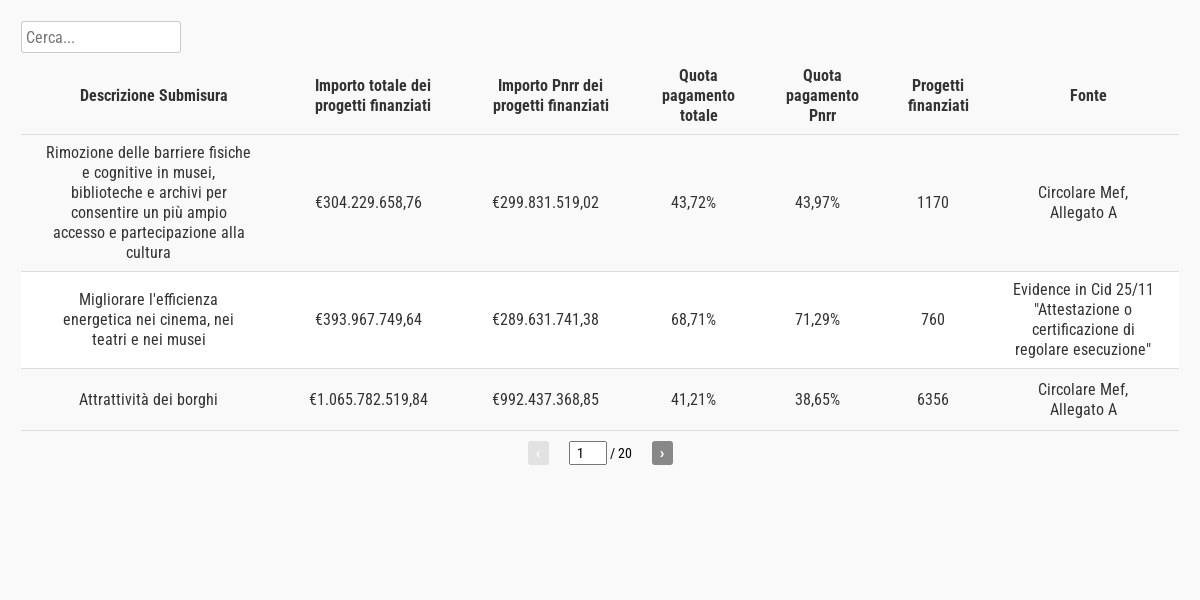Image resolution: width=1200 pixels, height=600 pixels.
Task: Click the Cerca search field
Action: tap(100, 37)
